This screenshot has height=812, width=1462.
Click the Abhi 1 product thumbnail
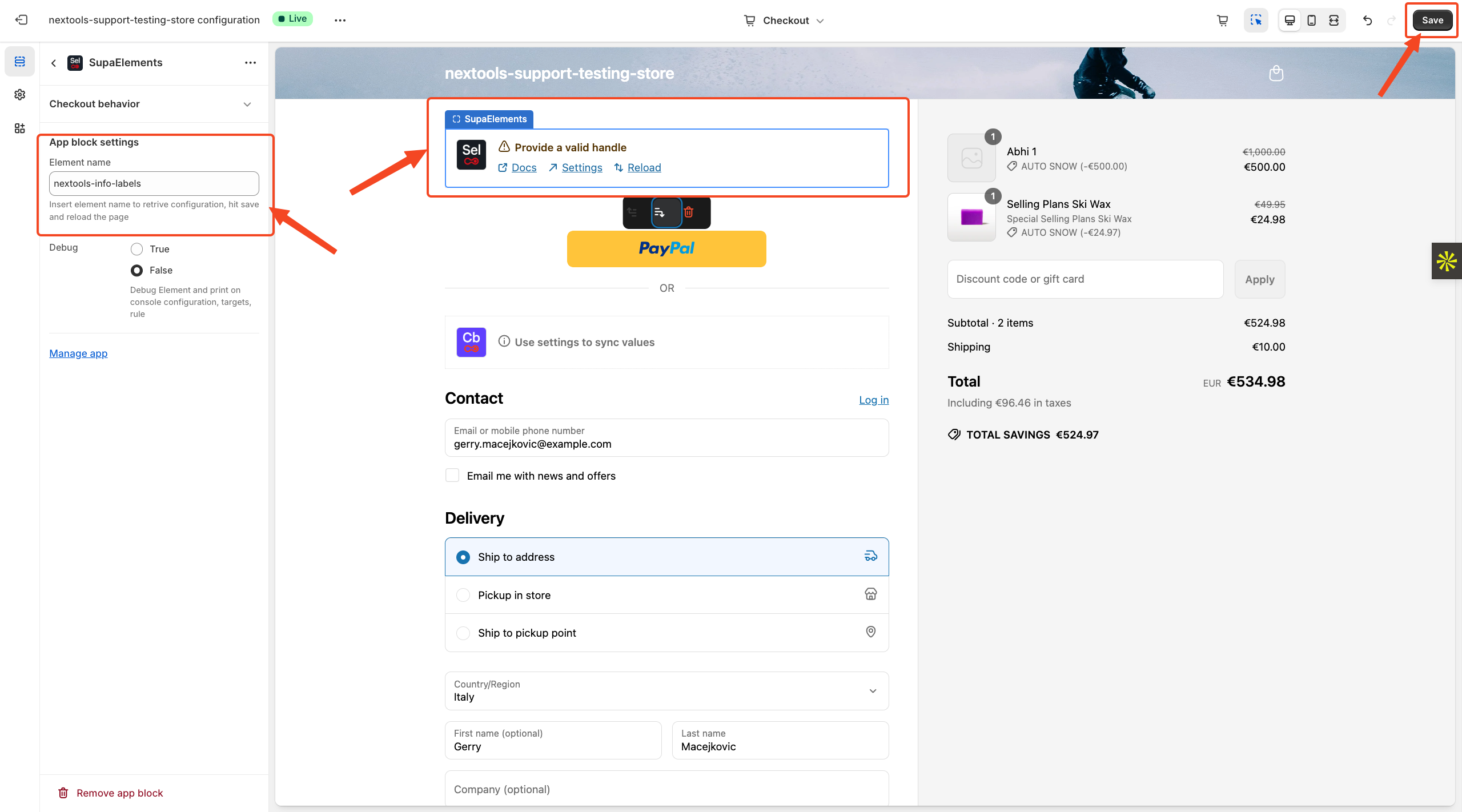[x=971, y=158]
